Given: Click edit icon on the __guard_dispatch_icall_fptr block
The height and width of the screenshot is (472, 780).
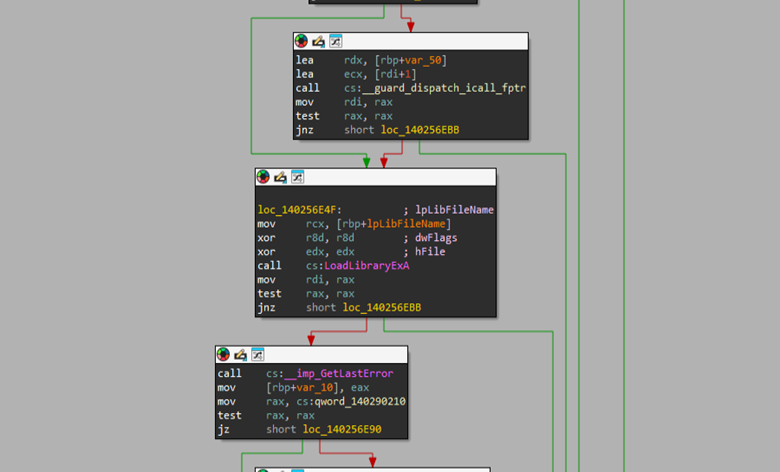Looking at the screenshot, I should tap(318, 41).
